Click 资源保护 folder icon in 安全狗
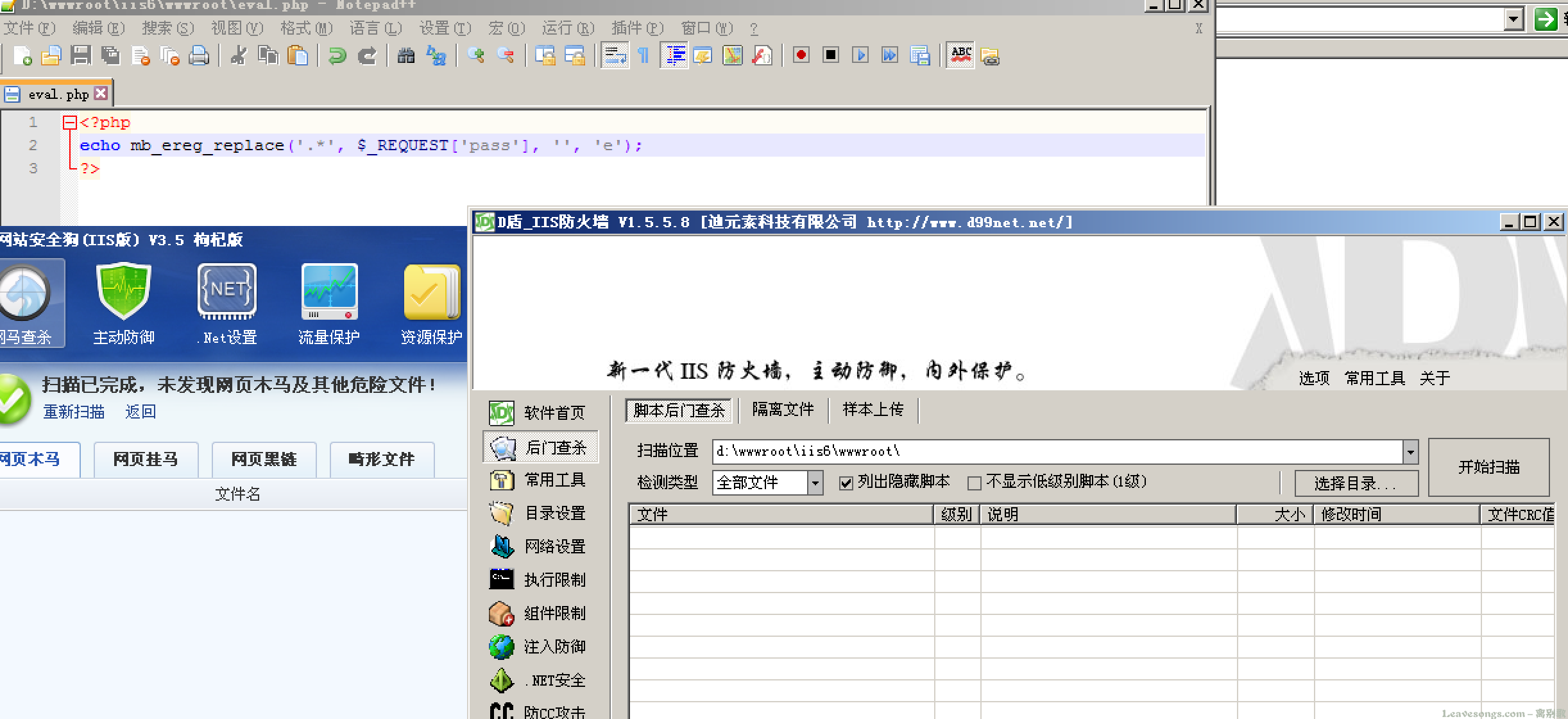 tap(431, 304)
